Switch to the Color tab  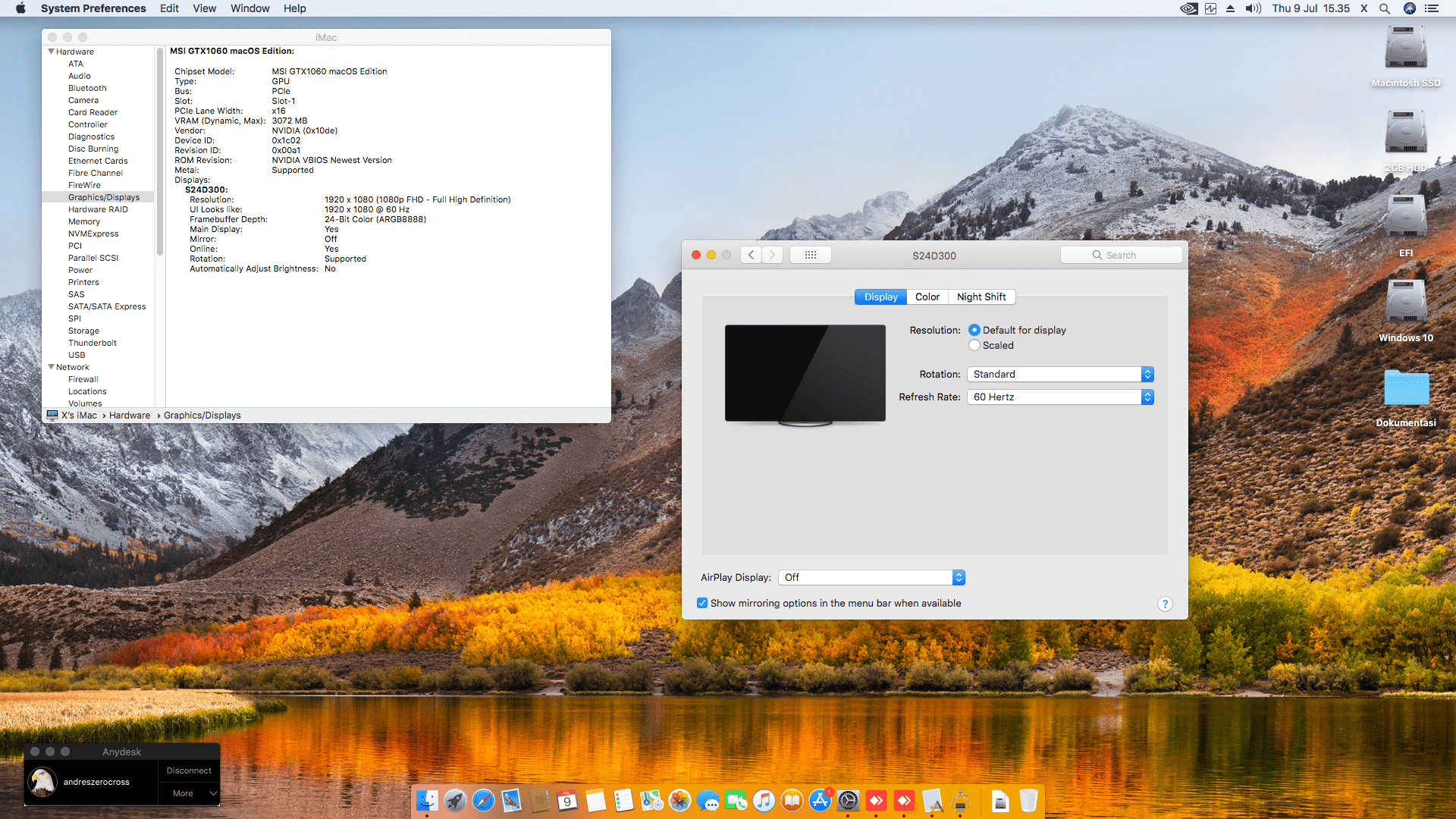point(927,297)
